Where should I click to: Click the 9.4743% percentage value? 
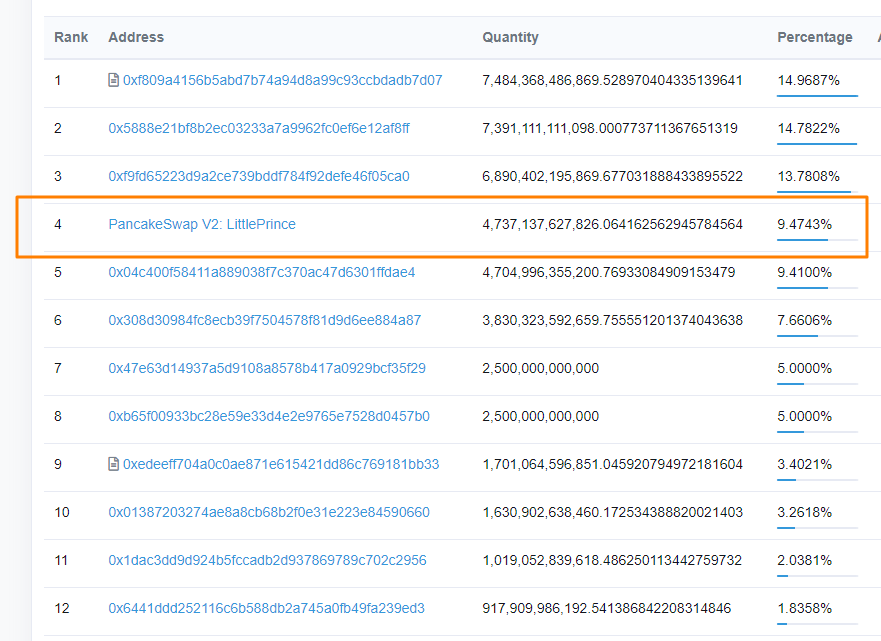804,224
